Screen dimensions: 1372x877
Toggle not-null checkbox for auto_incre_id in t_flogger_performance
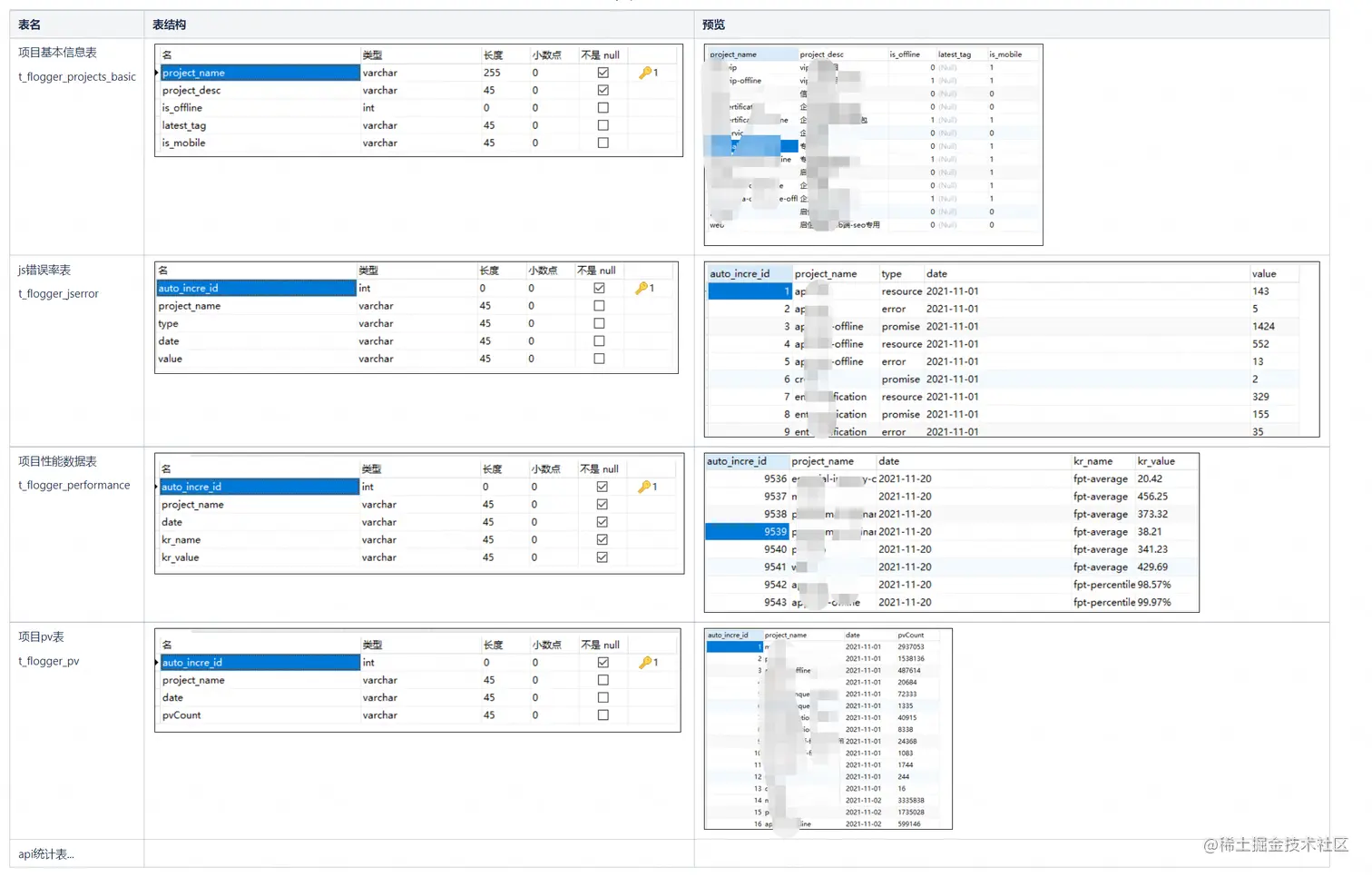[x=602, y=487]
